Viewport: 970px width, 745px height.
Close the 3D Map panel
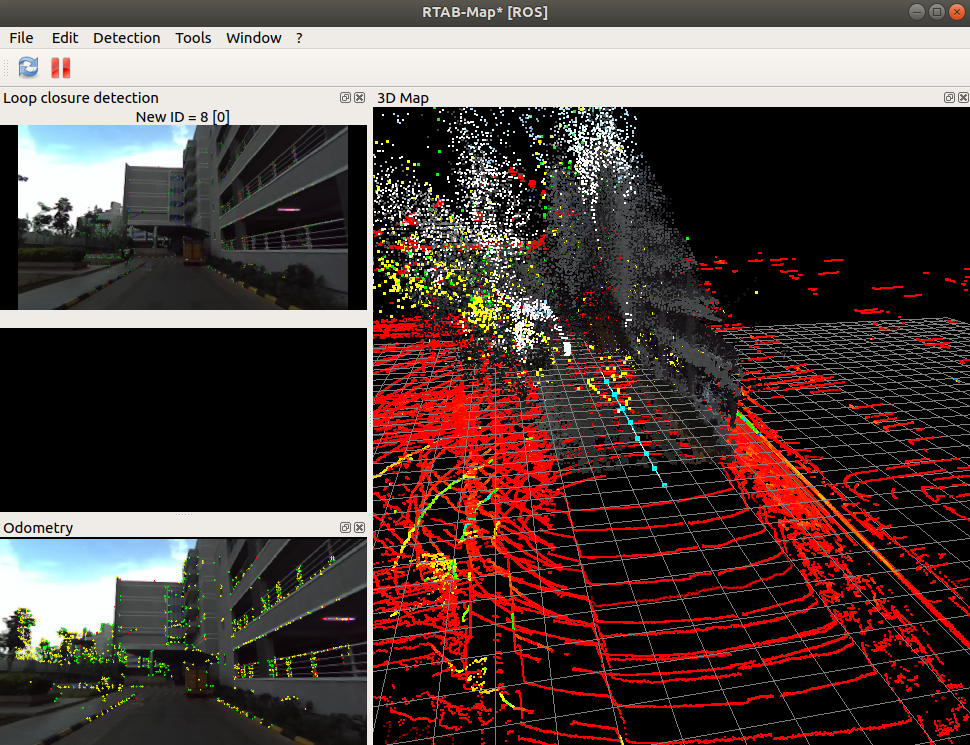[x=963, y=98]
